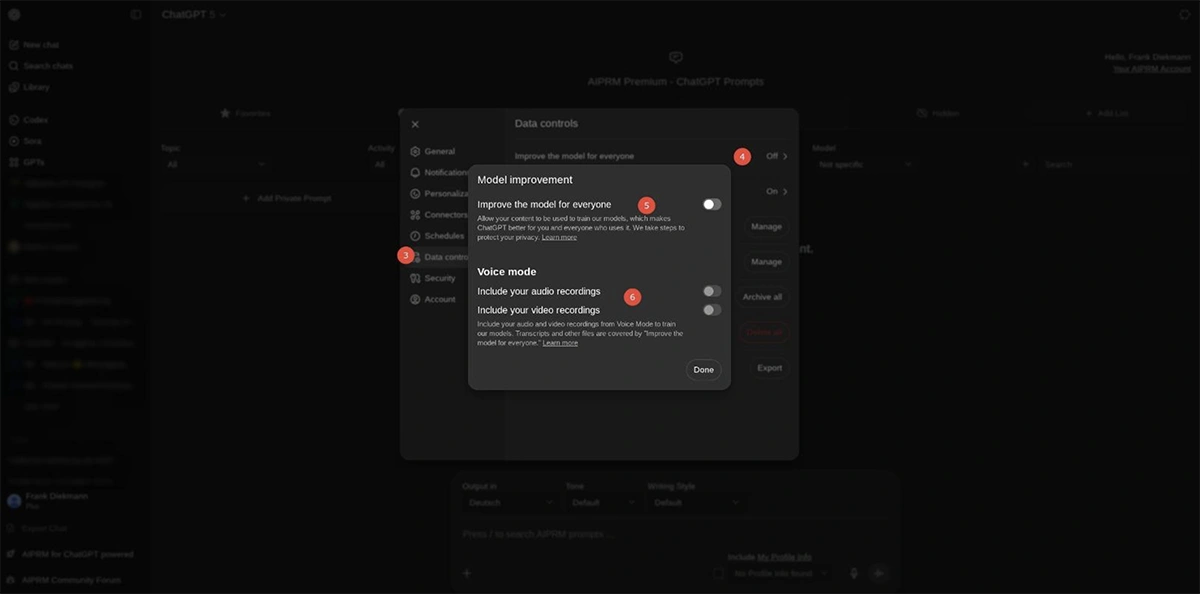Screen dimensions: 1200x594
Task: Open the Output in Deutsch dropdown
Action: 508,502
